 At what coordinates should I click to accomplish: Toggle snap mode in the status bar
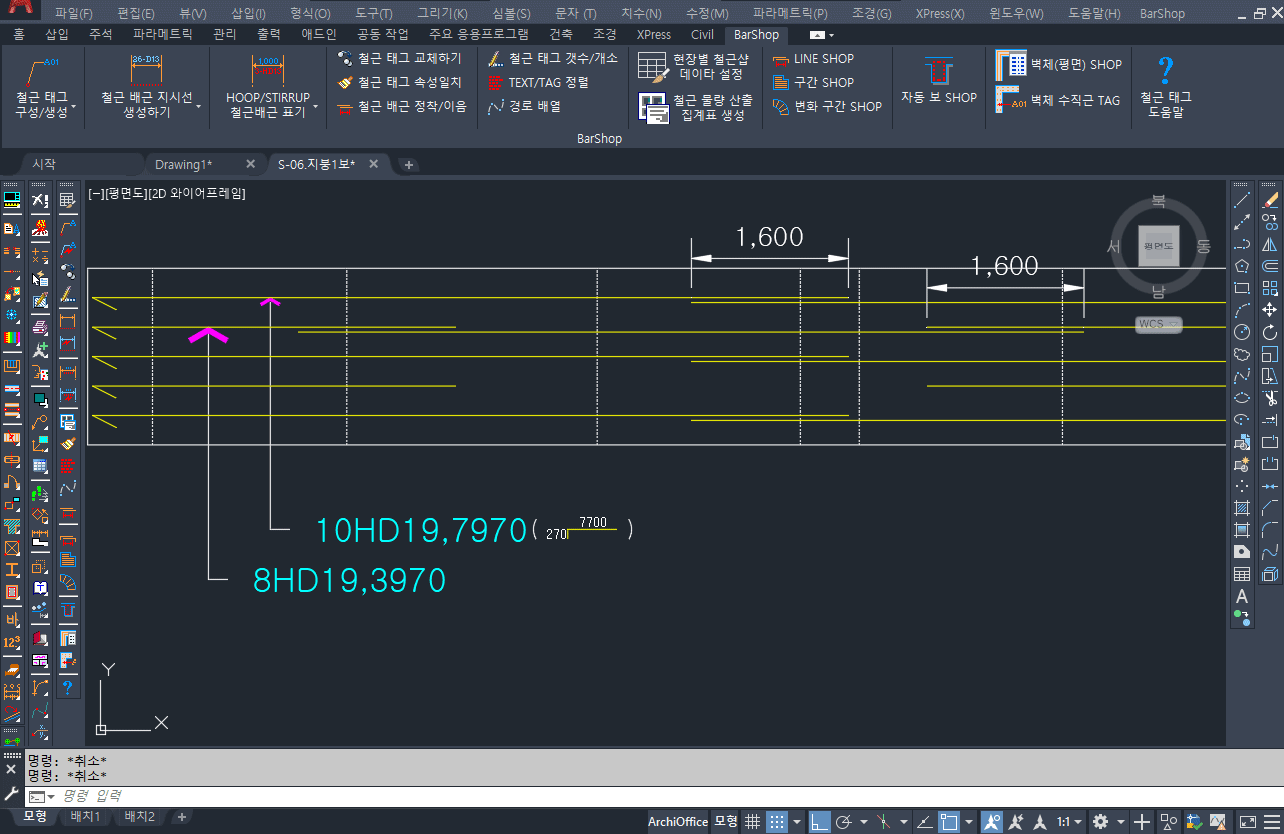pyautogui.click(x=777, y=822)
